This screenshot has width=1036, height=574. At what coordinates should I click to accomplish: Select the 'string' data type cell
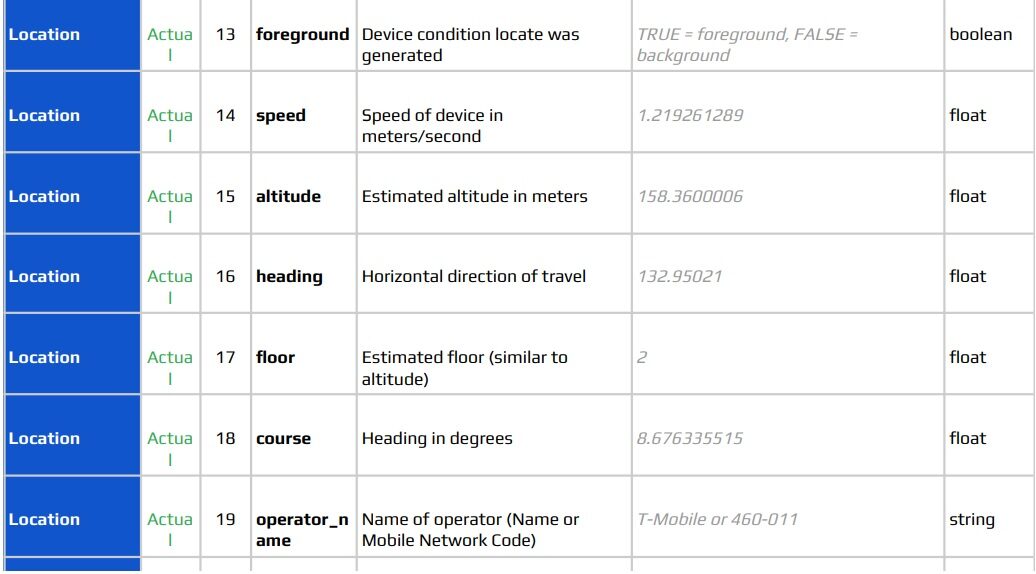989,517
